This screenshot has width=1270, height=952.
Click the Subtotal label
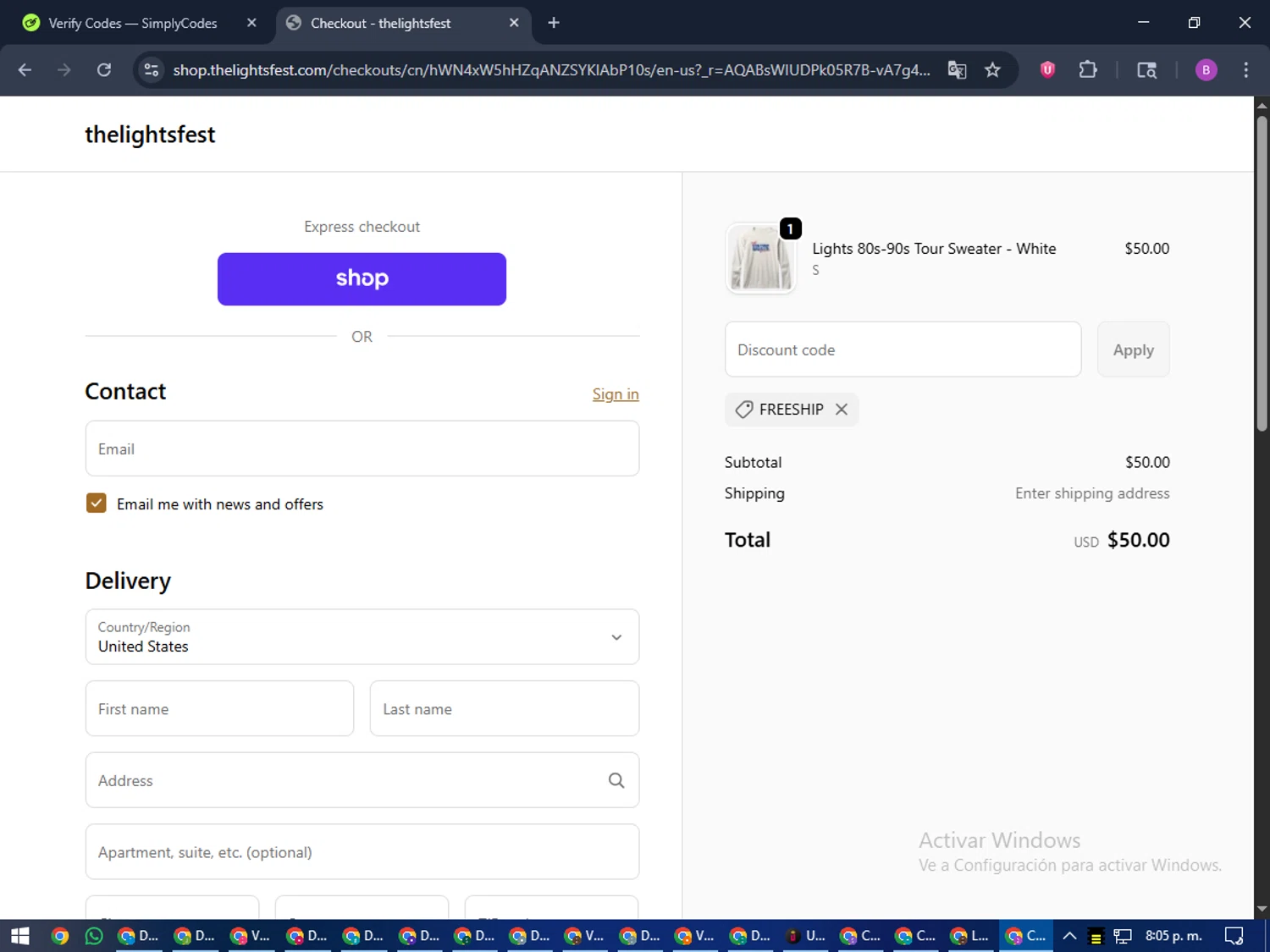753,463
